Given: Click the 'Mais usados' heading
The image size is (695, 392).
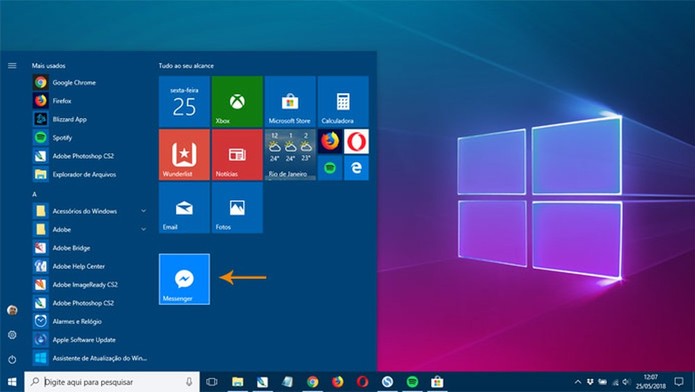Looking at the screenshot, I should click(x=48, y=66).
